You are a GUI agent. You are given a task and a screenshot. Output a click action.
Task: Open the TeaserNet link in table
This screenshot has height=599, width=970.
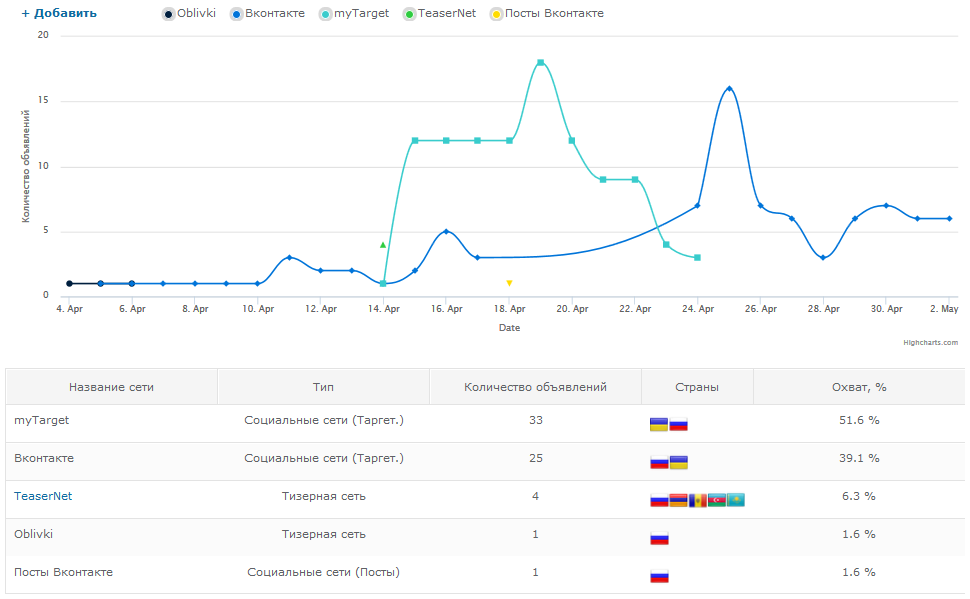click(x=43, y=496)
